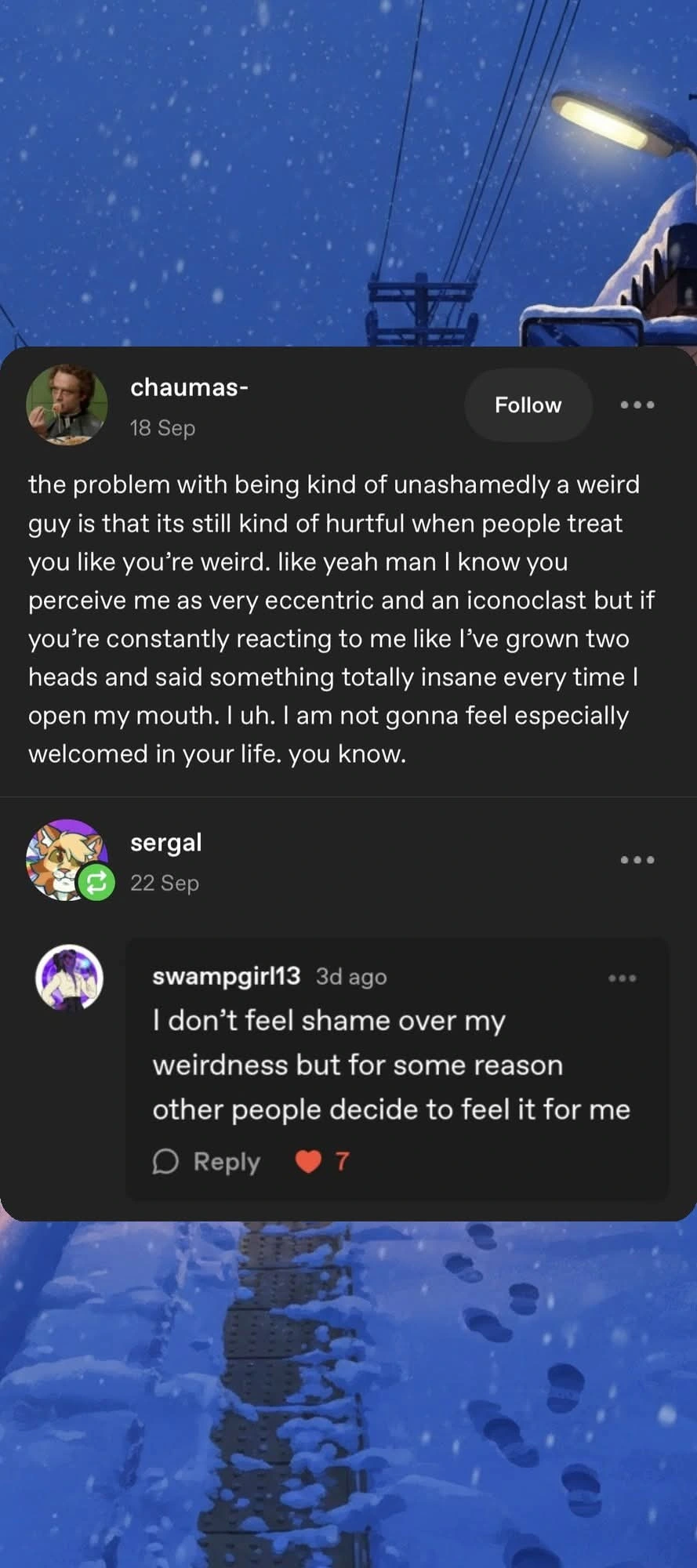Click the 18 Sep post date
Viewport: 697px width, 1568px height.
click(x=162, y=428)
